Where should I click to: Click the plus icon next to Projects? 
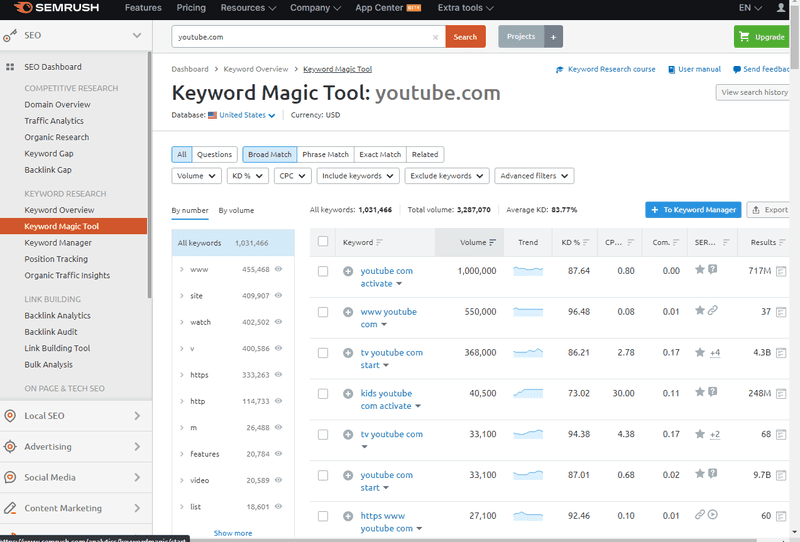pyautogui.click(x=553, y=37)
